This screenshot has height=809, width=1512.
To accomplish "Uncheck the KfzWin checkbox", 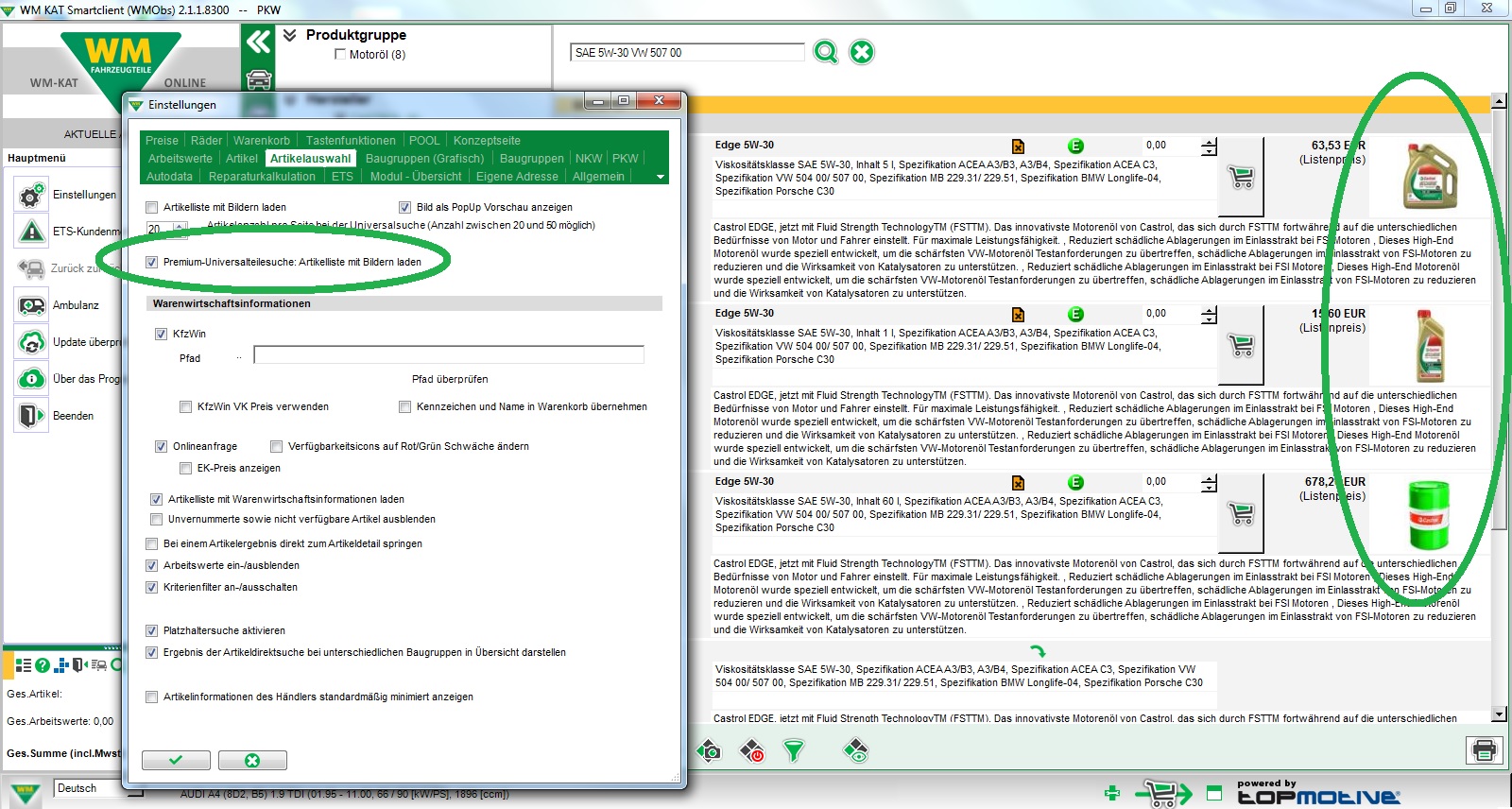I will (162, 334).
